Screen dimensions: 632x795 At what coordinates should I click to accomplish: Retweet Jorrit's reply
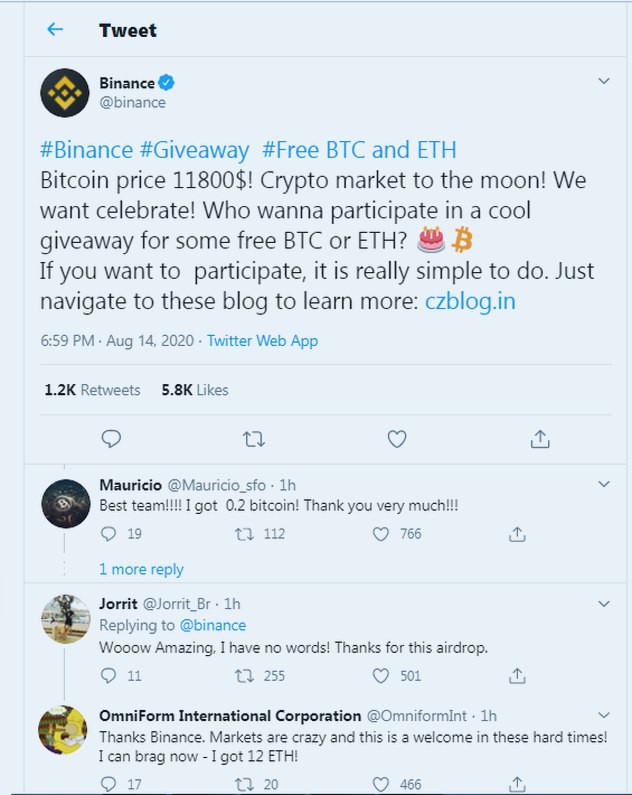(x=242, y=676)
